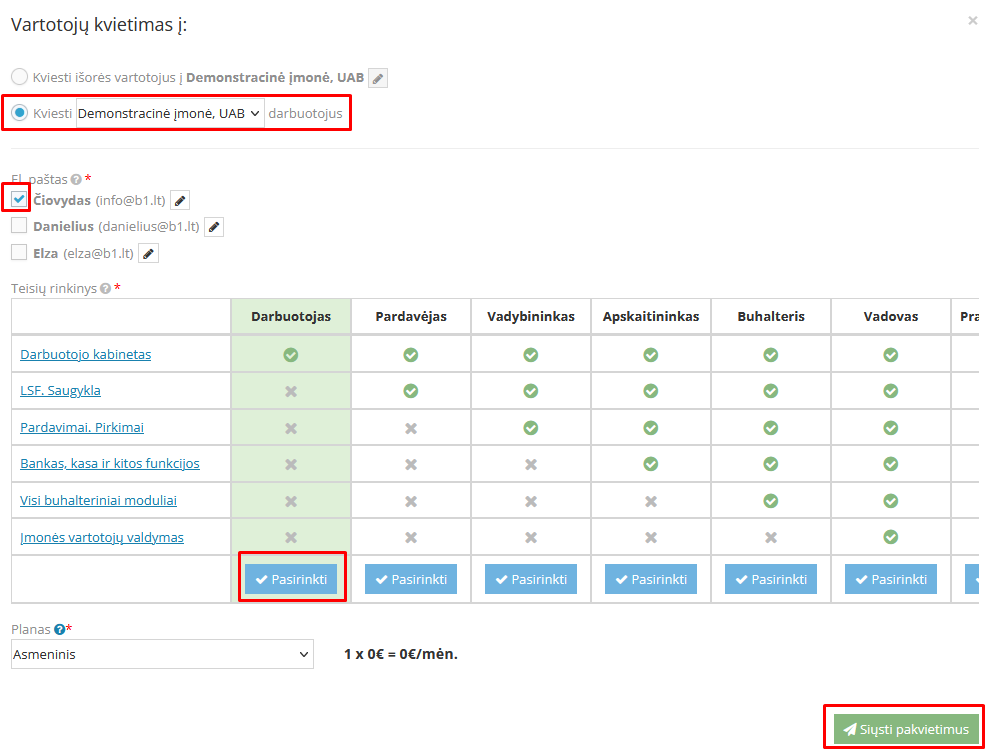Click edit pencil icon next to Elza
The height and width of the screenshot is (753, 987).
148,254
